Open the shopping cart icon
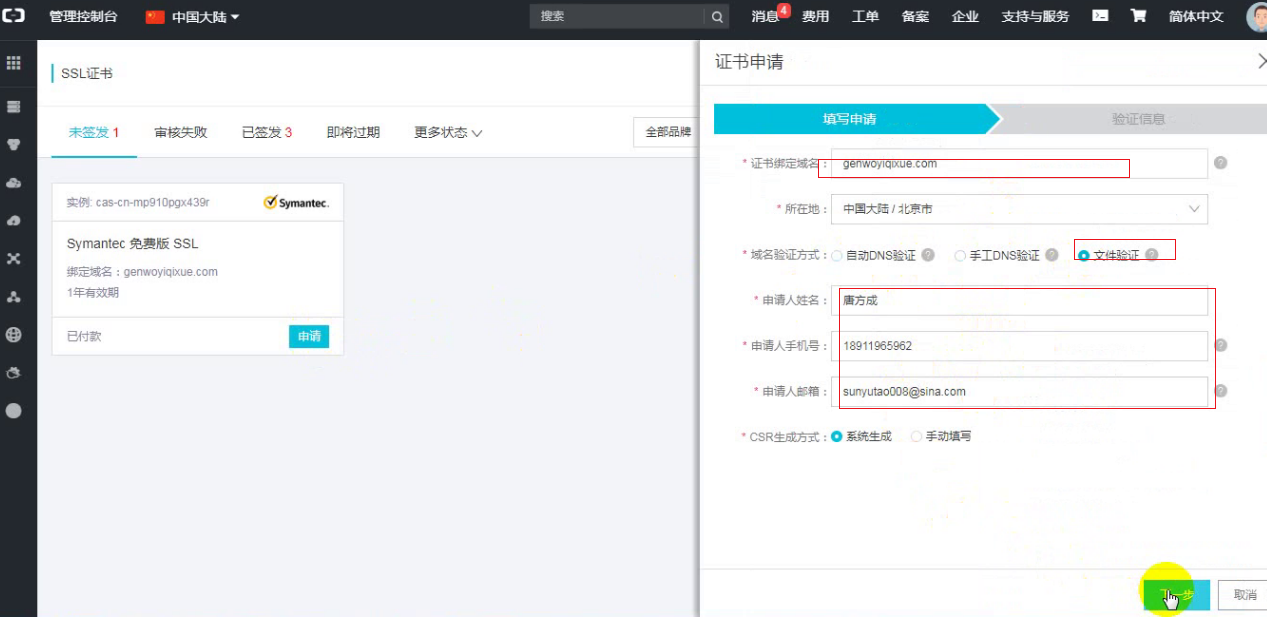The height and width of the screenshot is (617, 1267). [1138, 16]
